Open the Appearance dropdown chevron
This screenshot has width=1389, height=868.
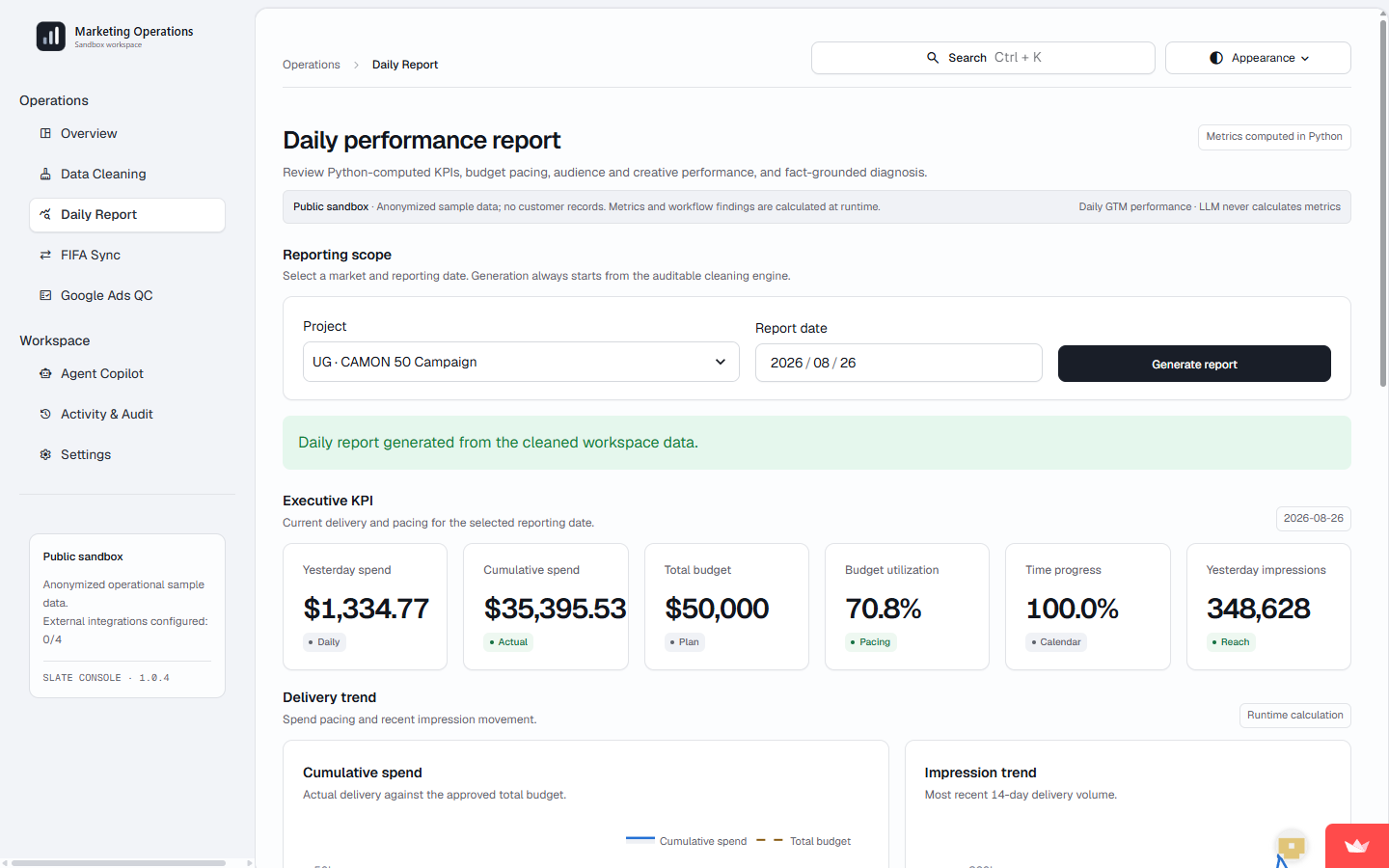coord(1305,58)
